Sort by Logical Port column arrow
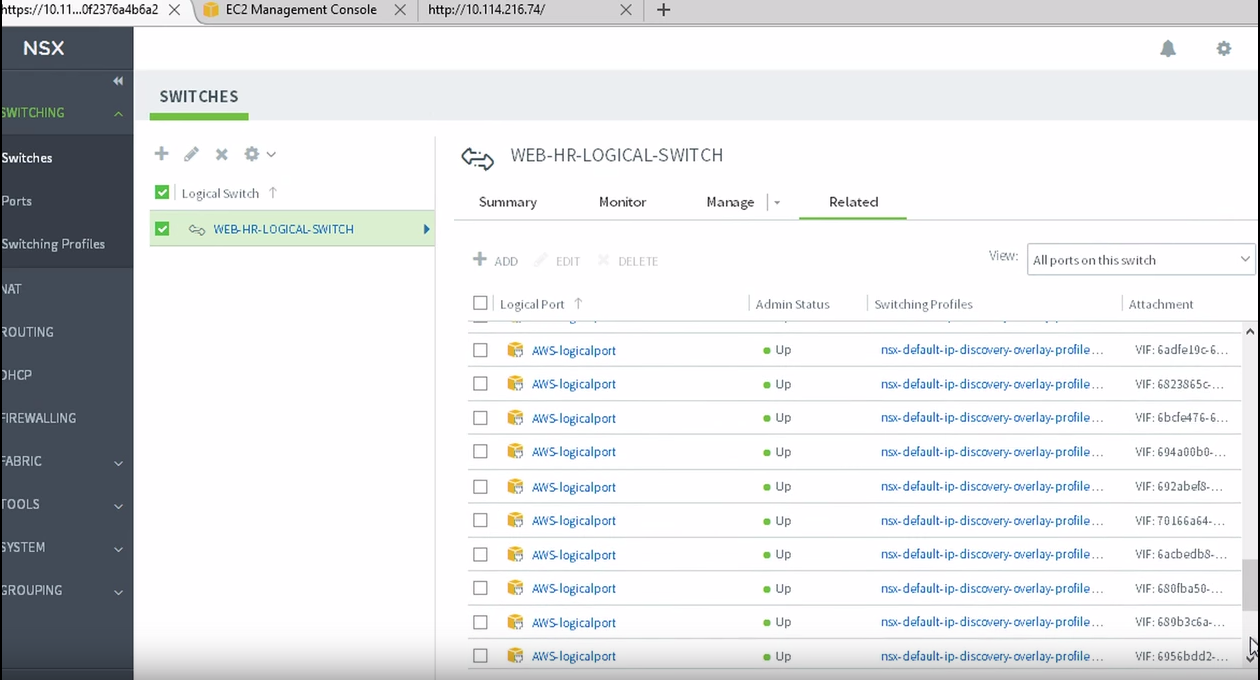The width and height of the screenshot is (1260, 680). point(578,304)
